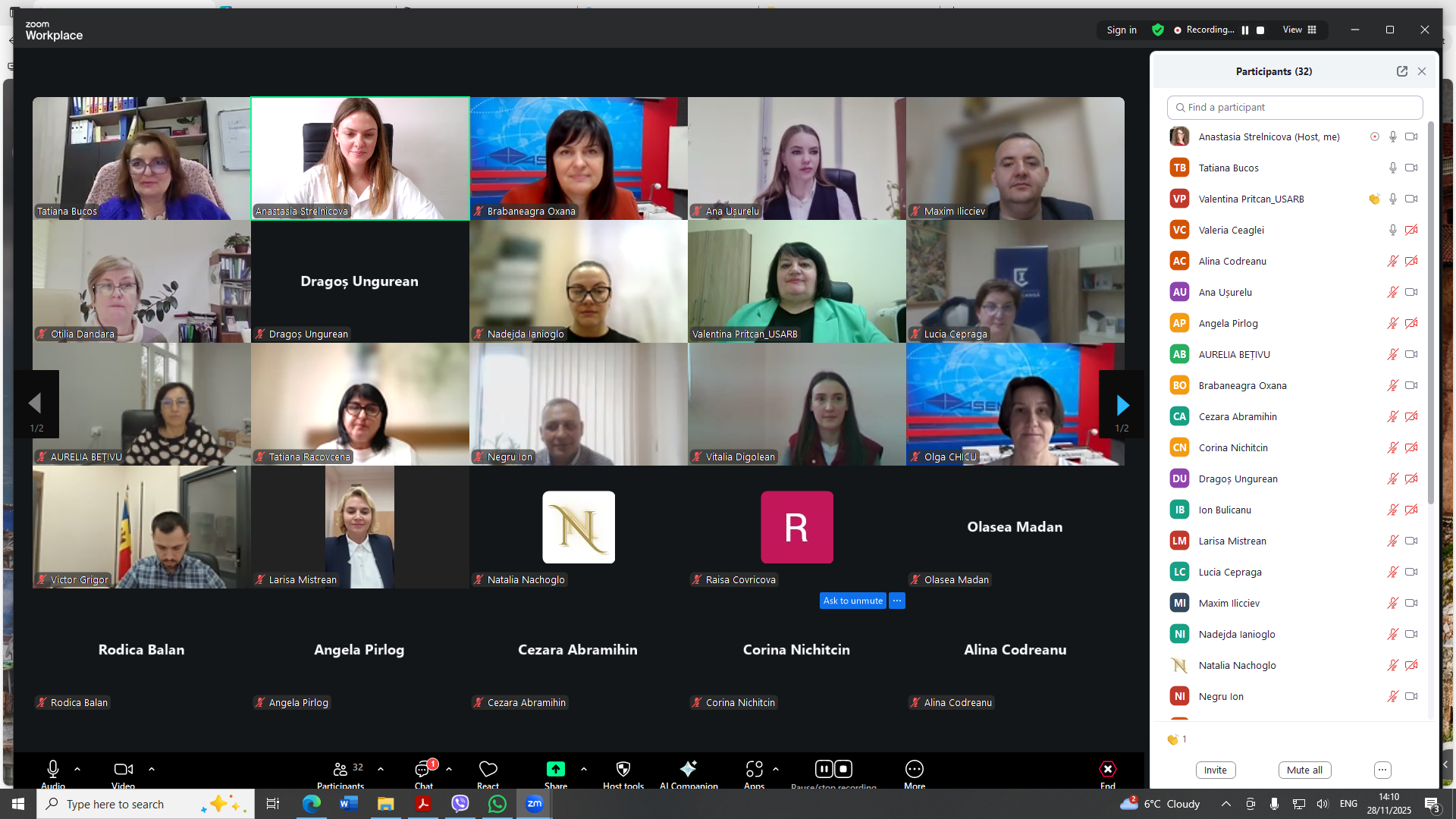Click the green Share screen icon

click(x=555, y=770)
